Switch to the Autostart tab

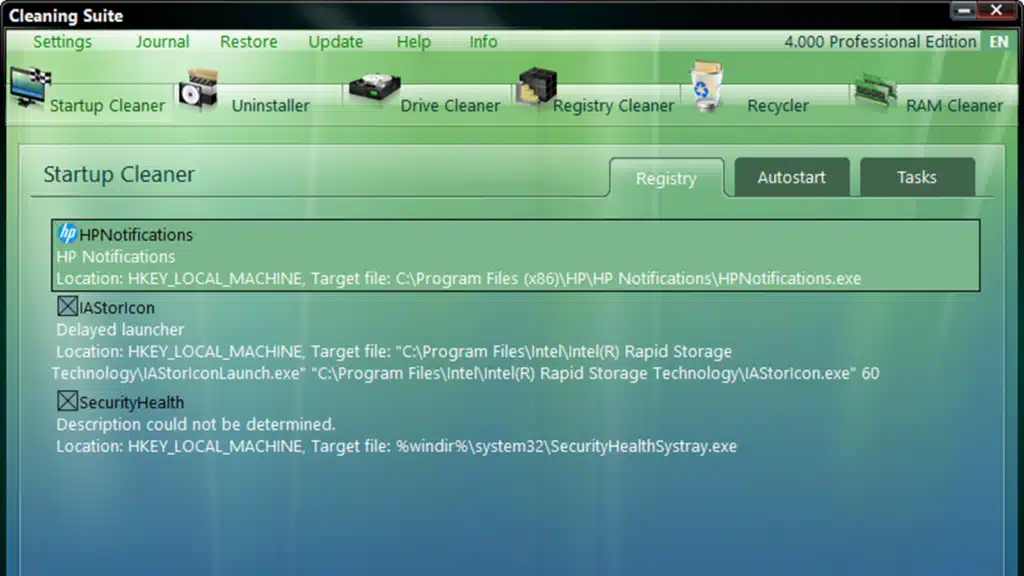792,177
